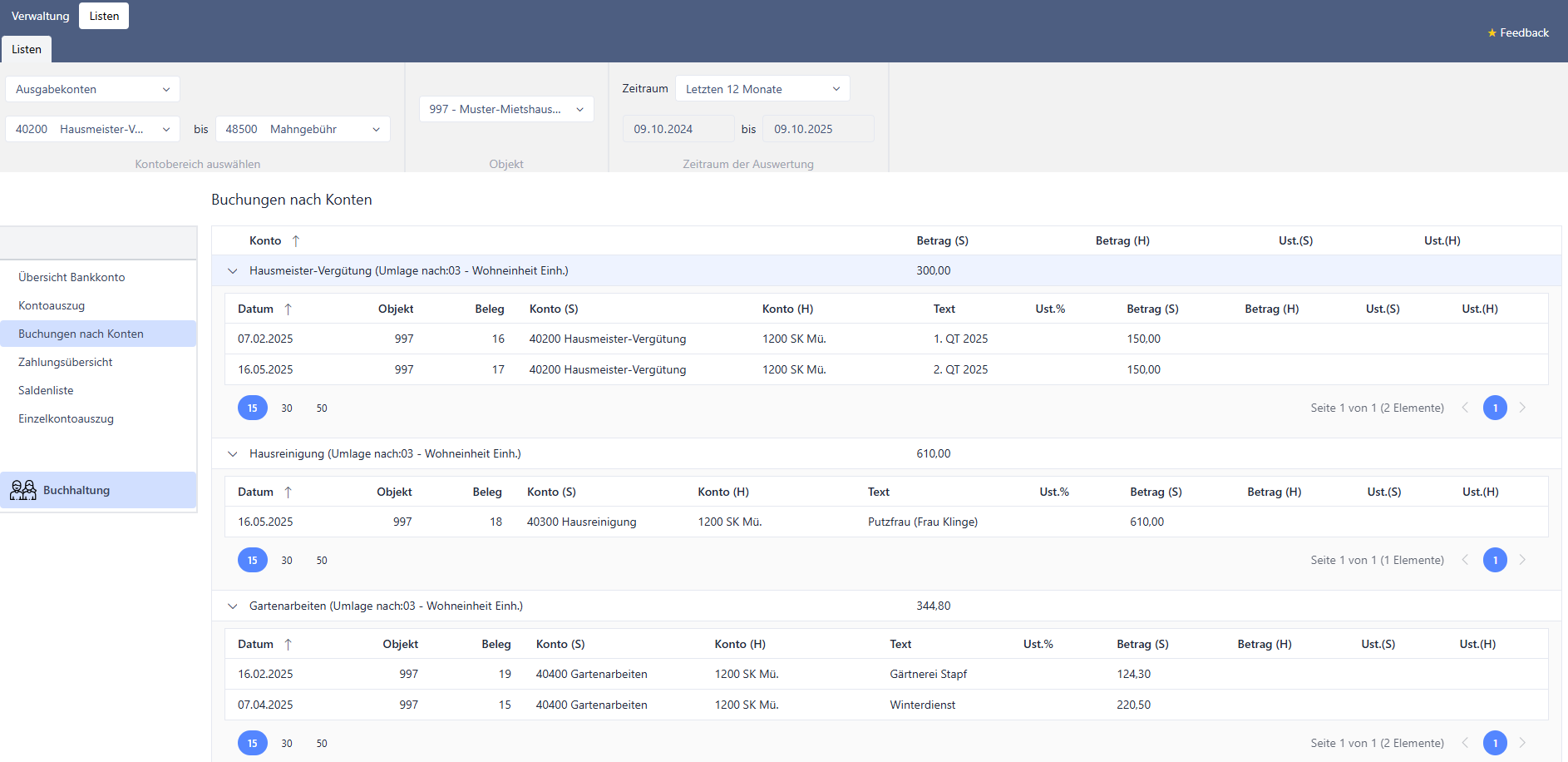
Task: Select Saldenliste in the sidebar
Action: 46,390
